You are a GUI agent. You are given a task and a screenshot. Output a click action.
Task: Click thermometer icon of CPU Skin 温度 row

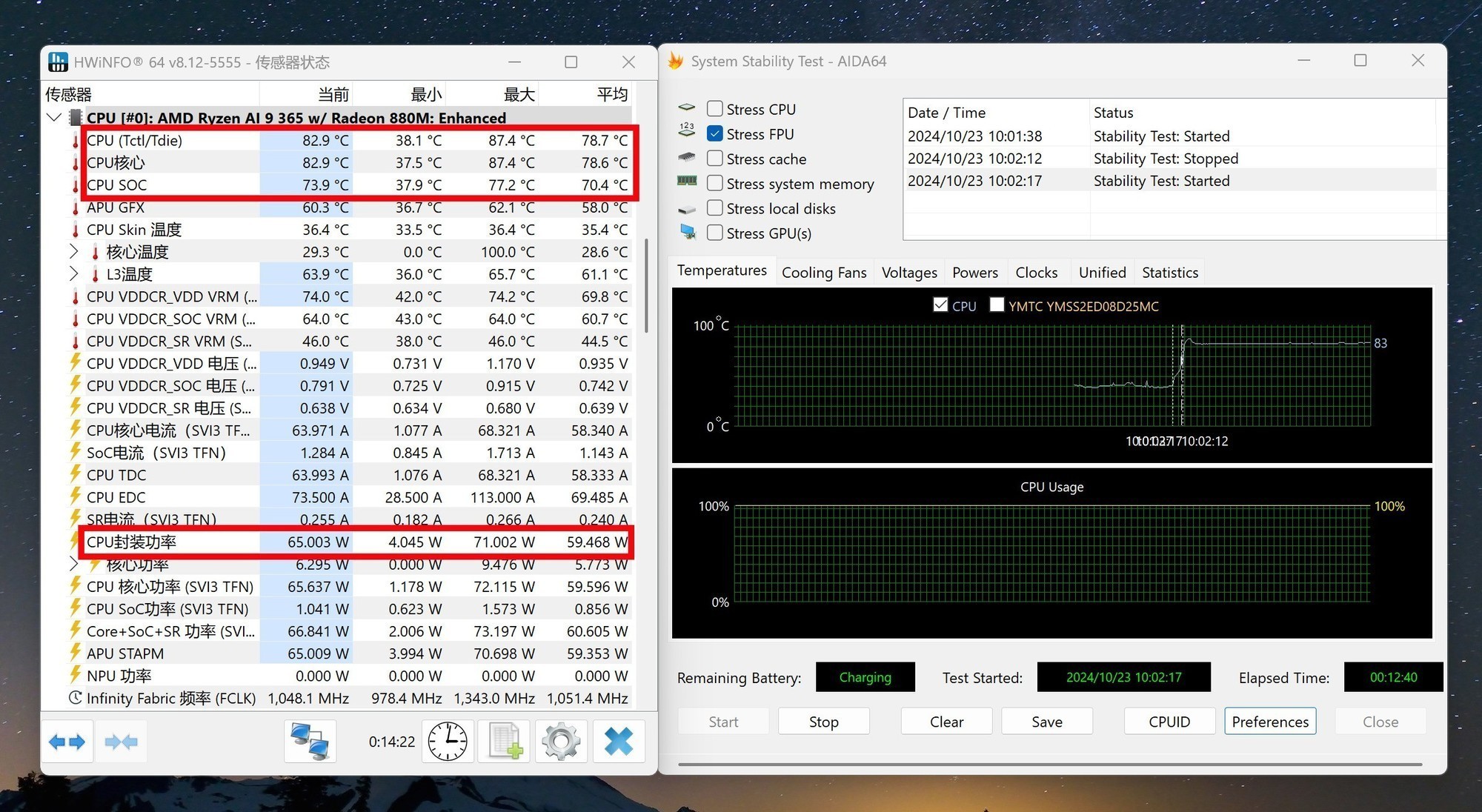pos(76,230)
